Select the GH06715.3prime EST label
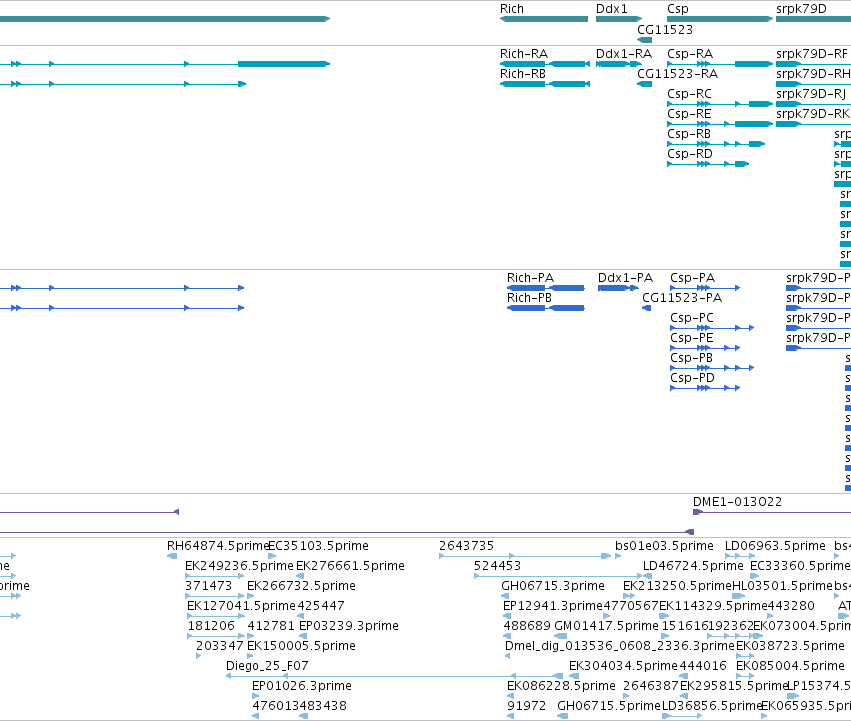Viewport: 851px width, 721px height. [552, 586]
